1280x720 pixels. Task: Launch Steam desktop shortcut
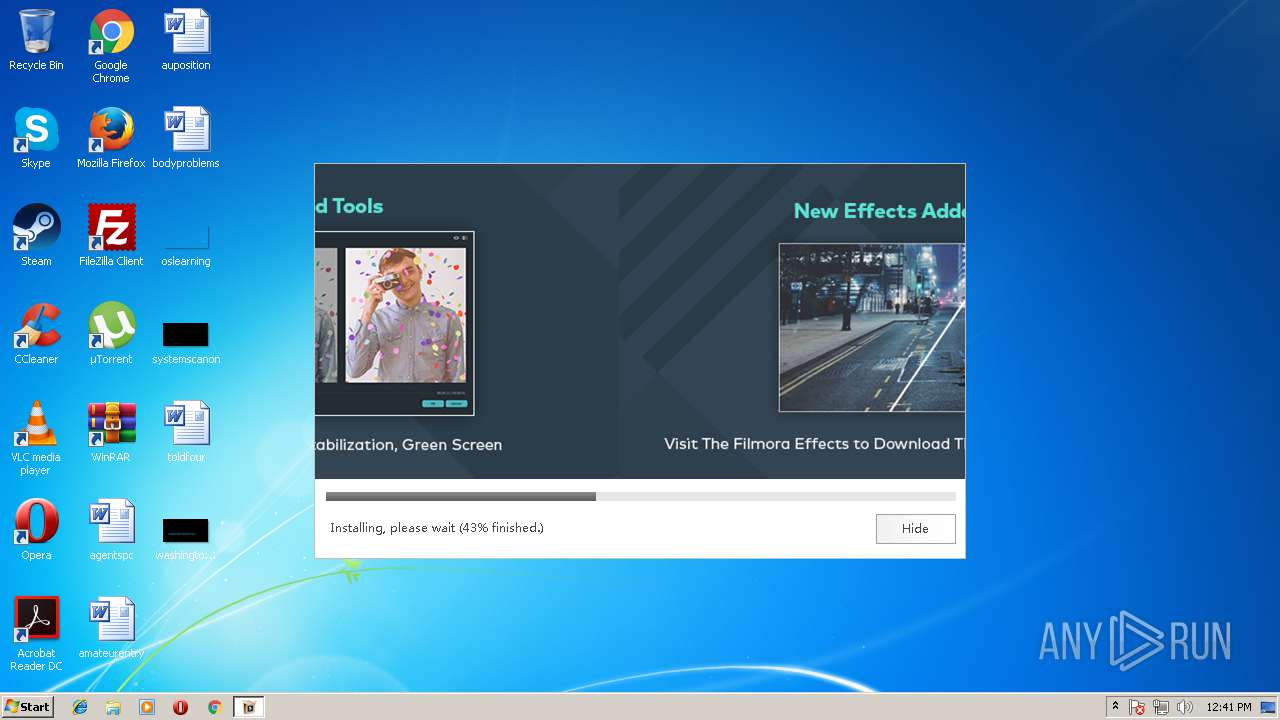36,236
